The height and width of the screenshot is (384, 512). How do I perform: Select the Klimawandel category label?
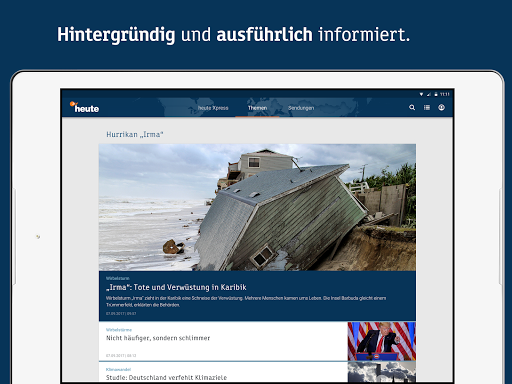[x=118, y=369]
